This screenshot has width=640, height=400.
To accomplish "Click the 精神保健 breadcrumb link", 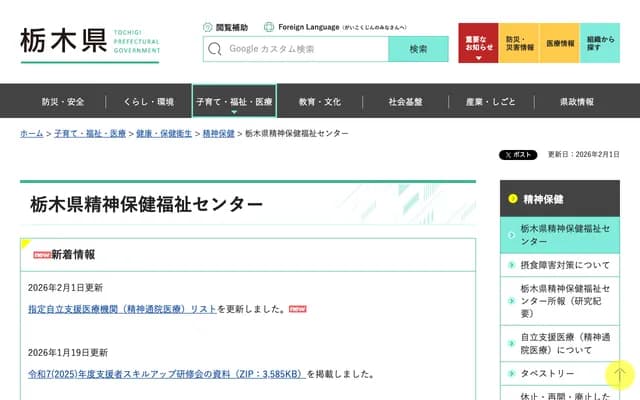I will [219, 133].
